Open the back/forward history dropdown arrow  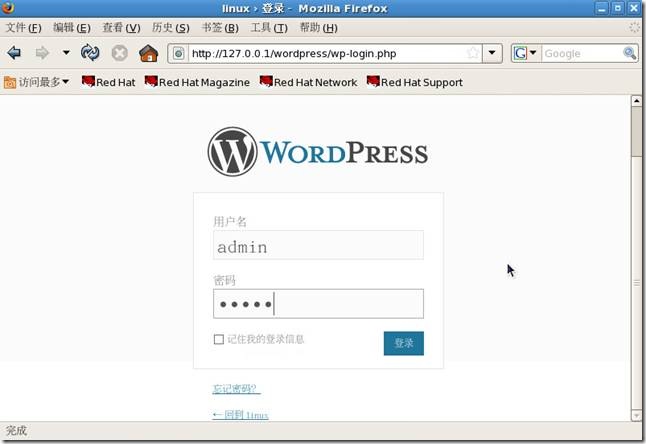(x=66, y=53)
